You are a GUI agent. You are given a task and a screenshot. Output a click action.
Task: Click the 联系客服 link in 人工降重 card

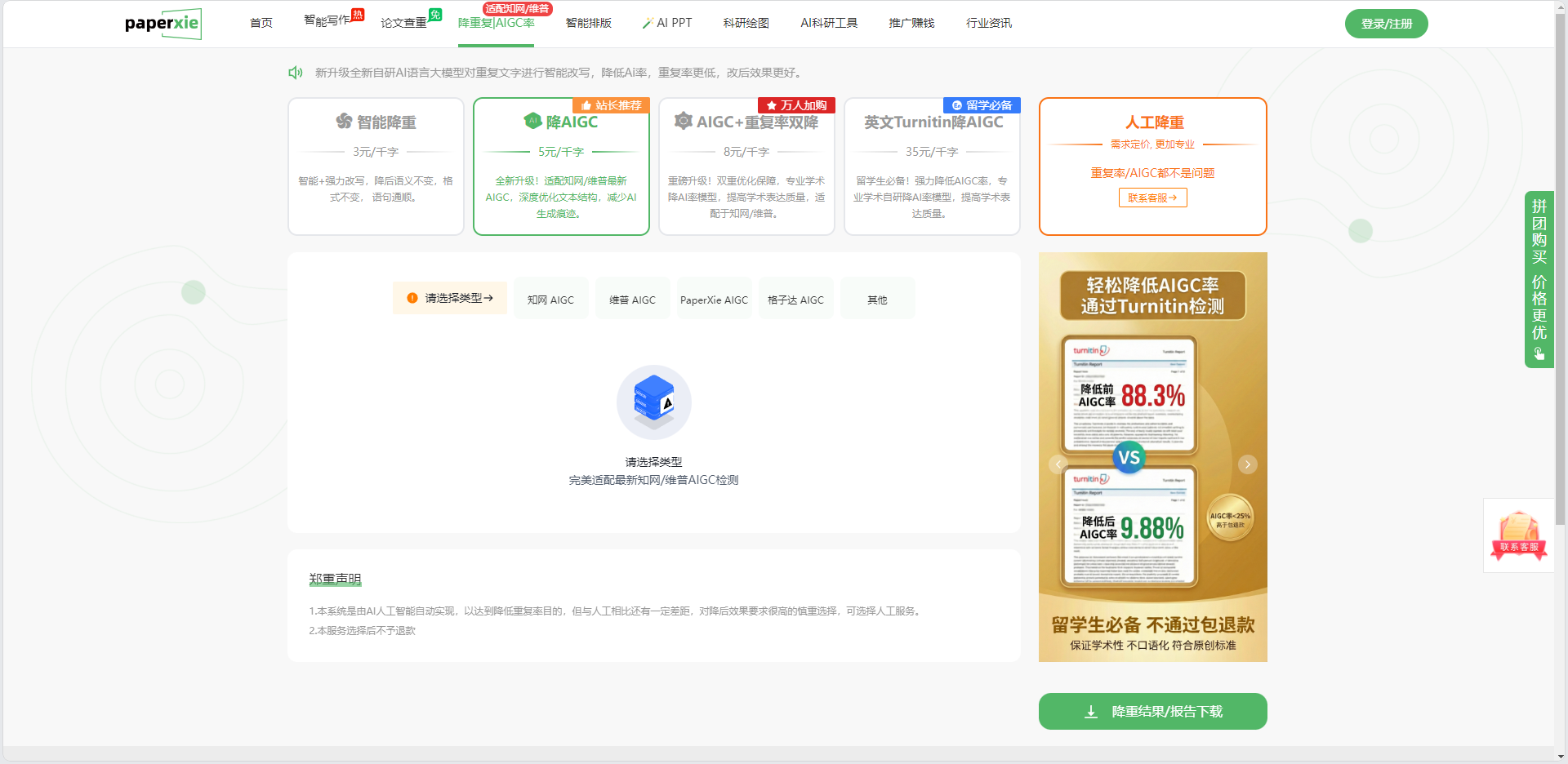pos(1152,198)
